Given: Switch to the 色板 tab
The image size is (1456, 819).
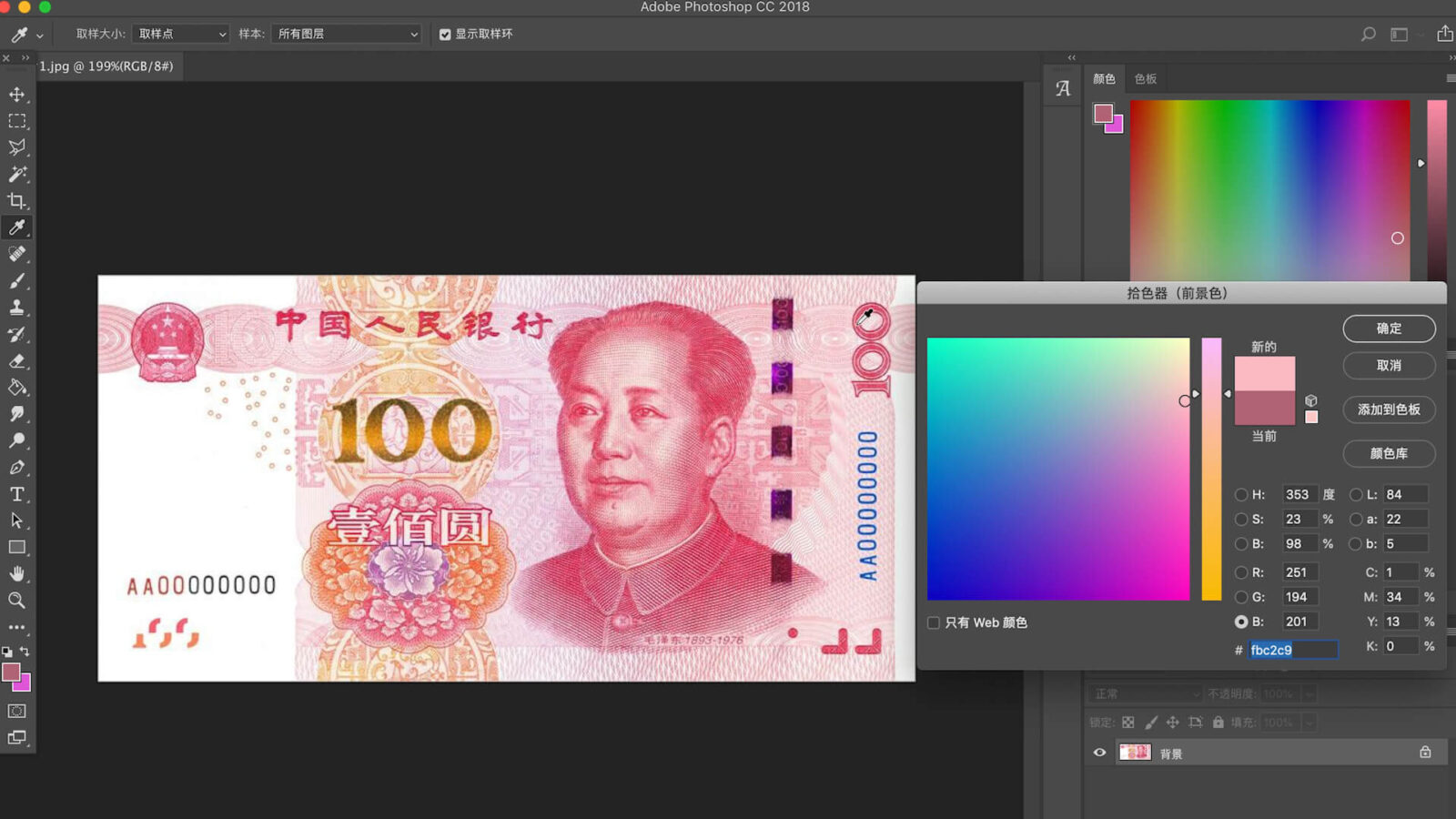Looking at the screenshot, I should click(x=1146, y=79).
